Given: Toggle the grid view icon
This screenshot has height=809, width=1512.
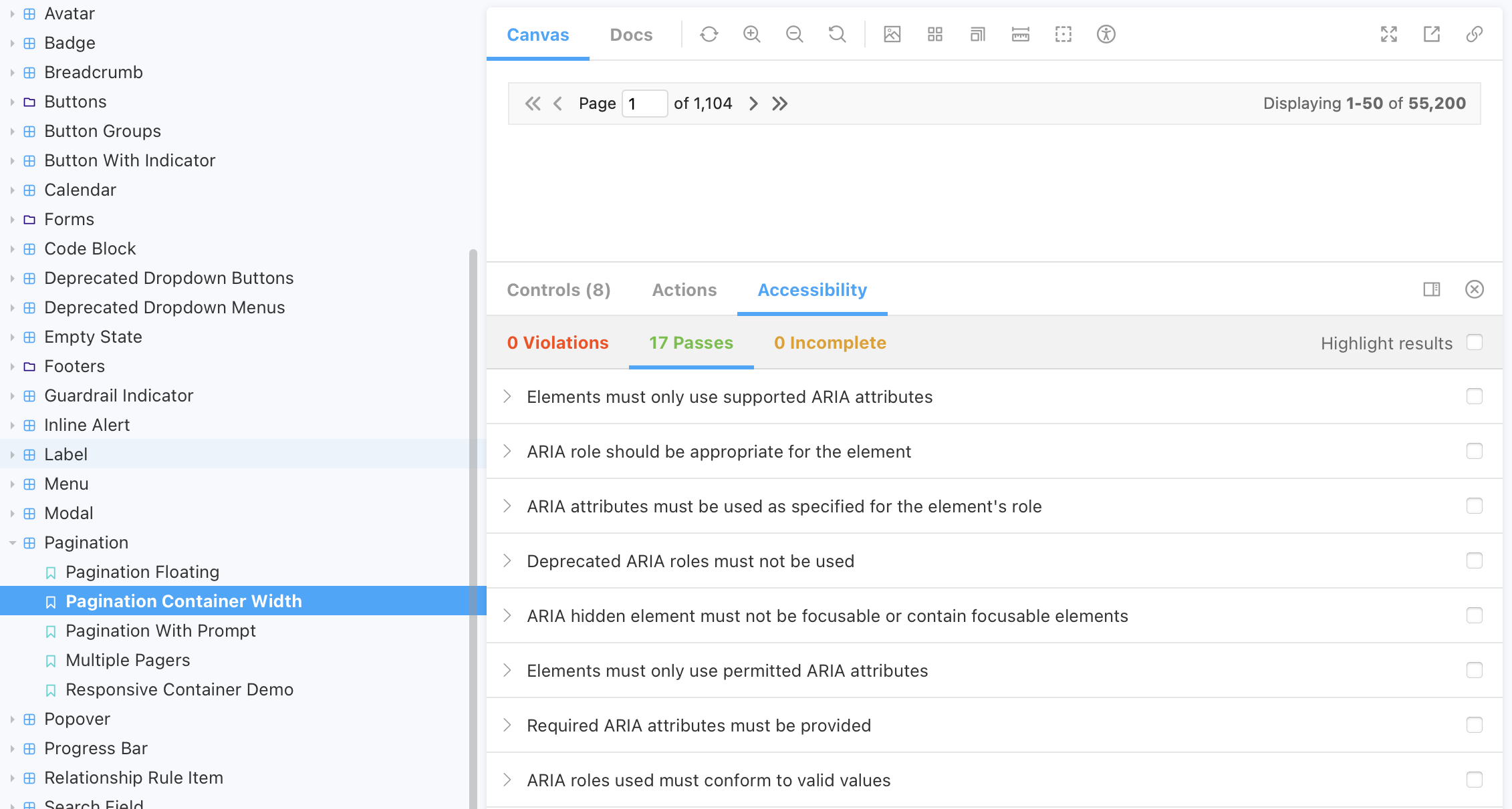Looking at the screenshot, I should pyautogui.click(x=934, y=34).
